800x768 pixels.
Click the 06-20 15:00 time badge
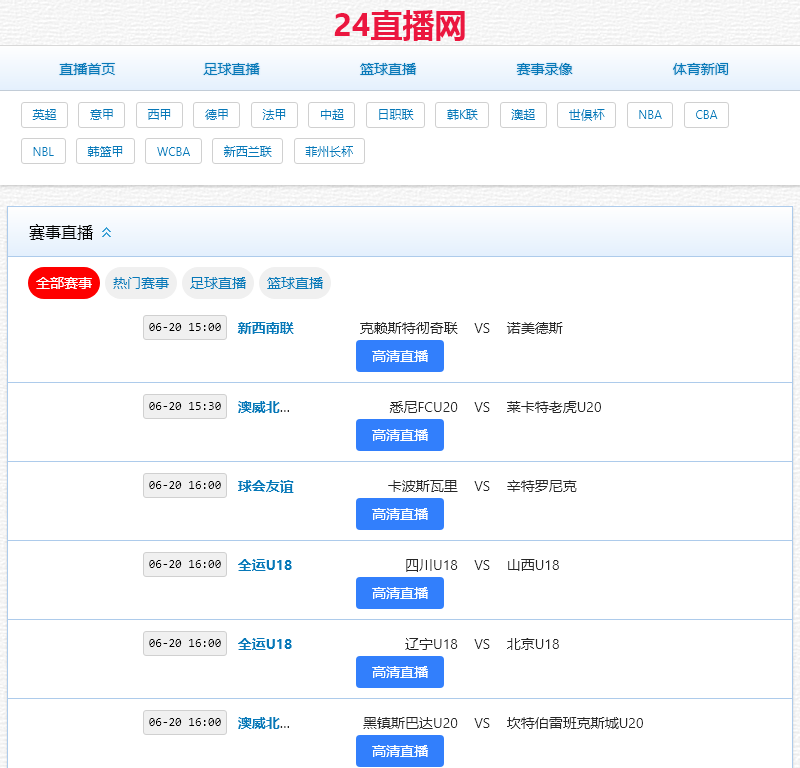tap(185, 327)
